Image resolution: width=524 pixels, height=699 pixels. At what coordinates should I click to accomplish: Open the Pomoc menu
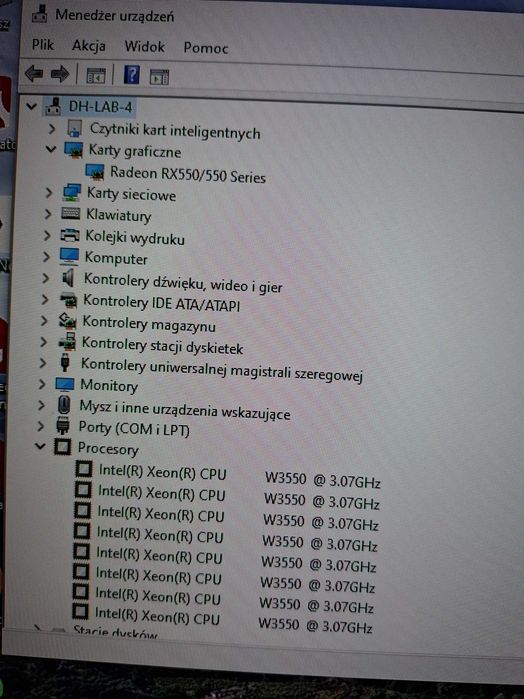pyautogui.click(x=206, y=48)
